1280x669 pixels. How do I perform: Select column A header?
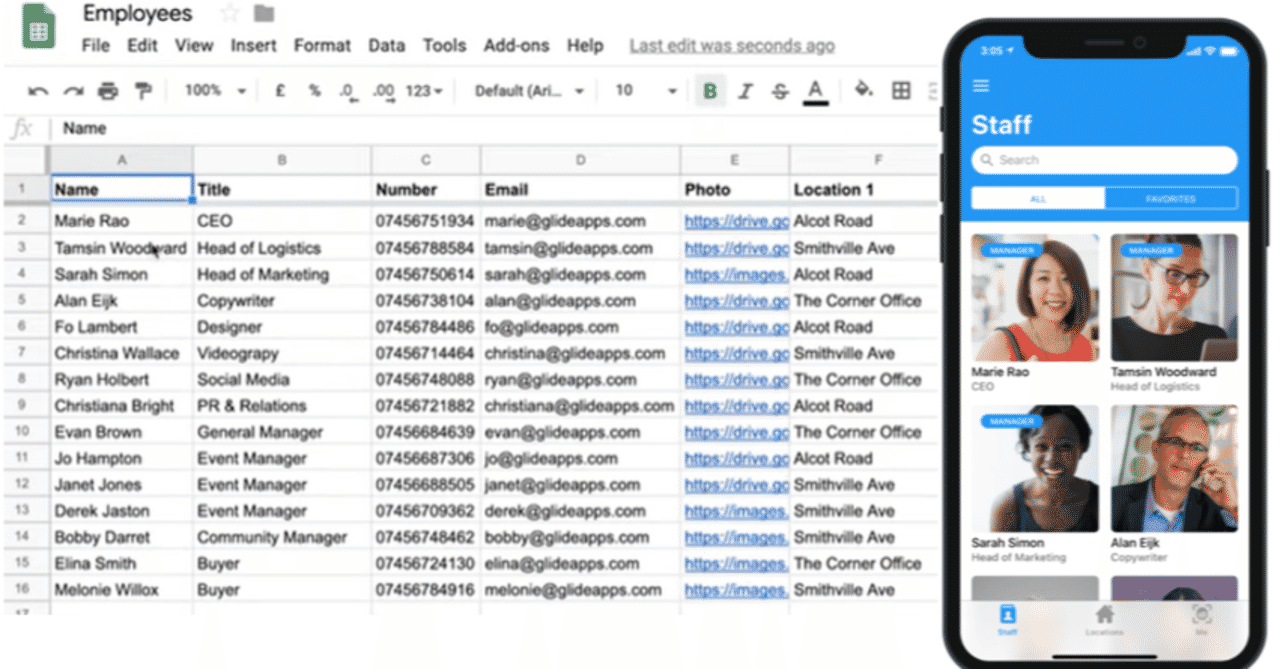[x=121, y=160]
